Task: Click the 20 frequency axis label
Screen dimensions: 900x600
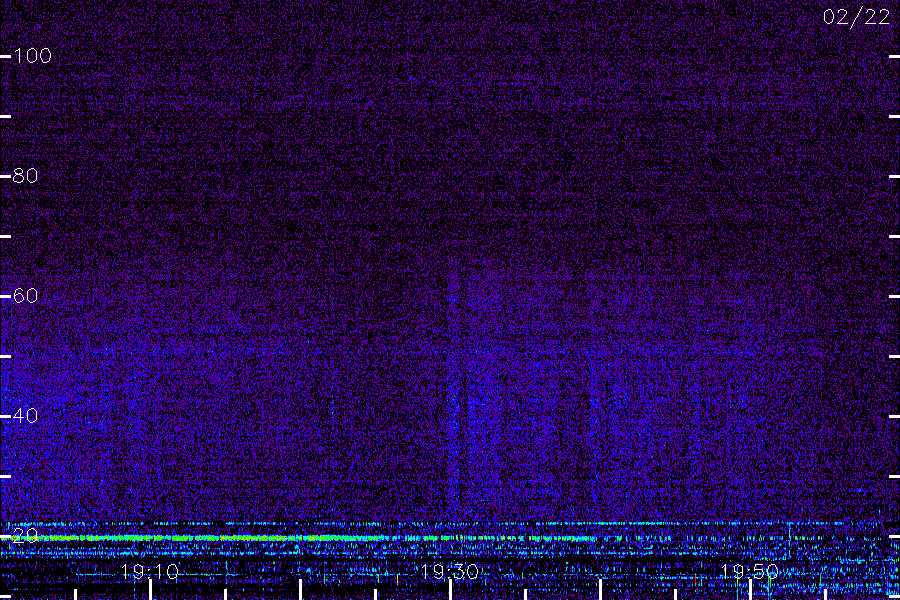Action: (25, 536)
